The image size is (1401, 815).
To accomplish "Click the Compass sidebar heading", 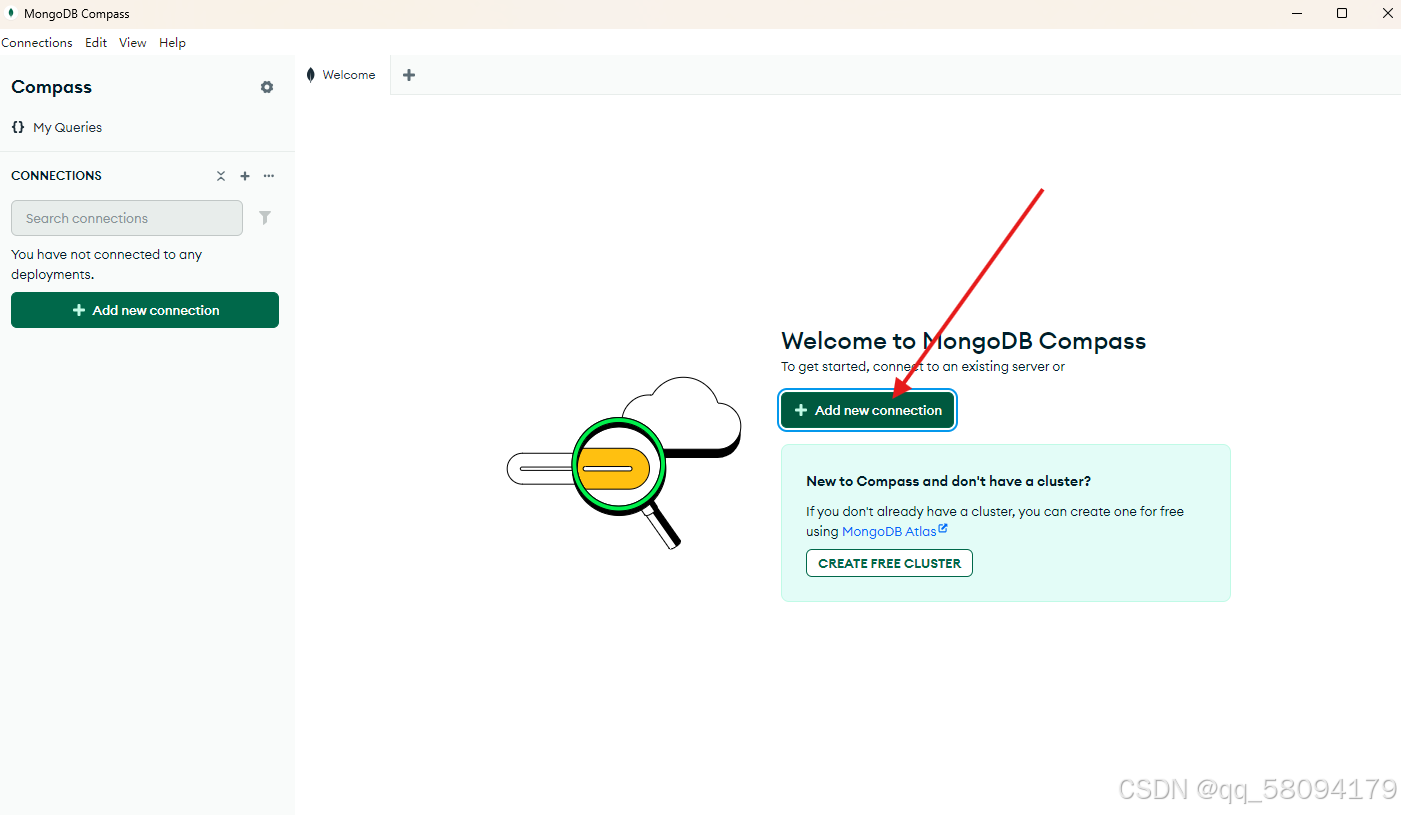I will click(52, 87).
